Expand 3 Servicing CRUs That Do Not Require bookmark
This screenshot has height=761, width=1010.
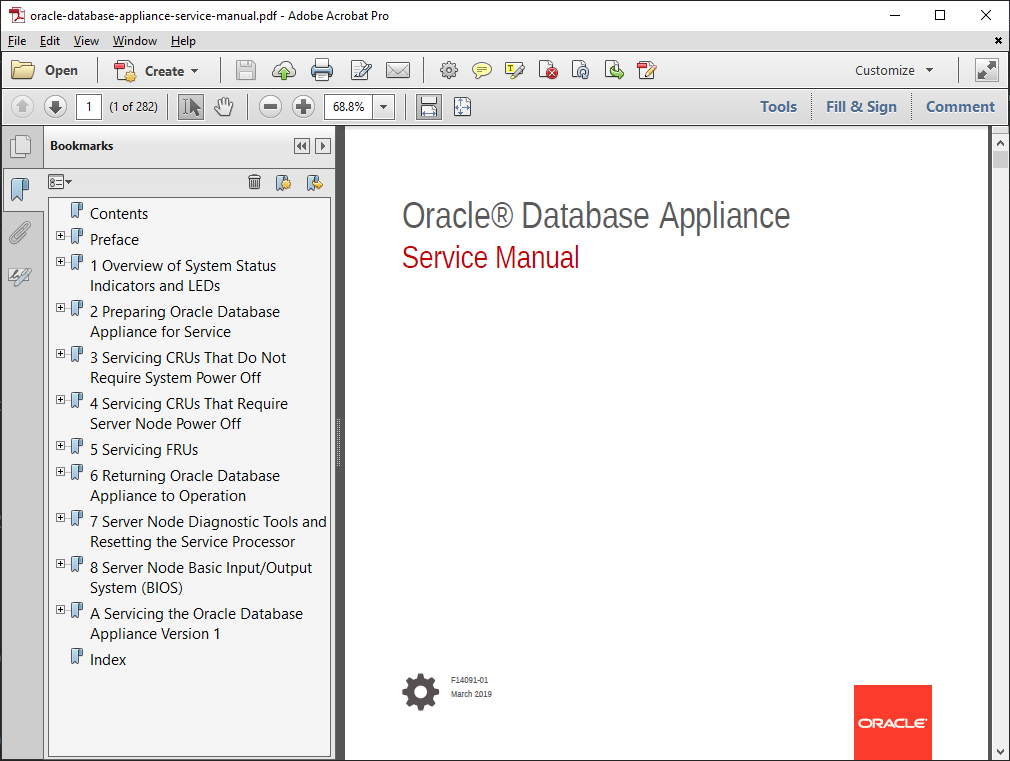(x=60, y=353)
